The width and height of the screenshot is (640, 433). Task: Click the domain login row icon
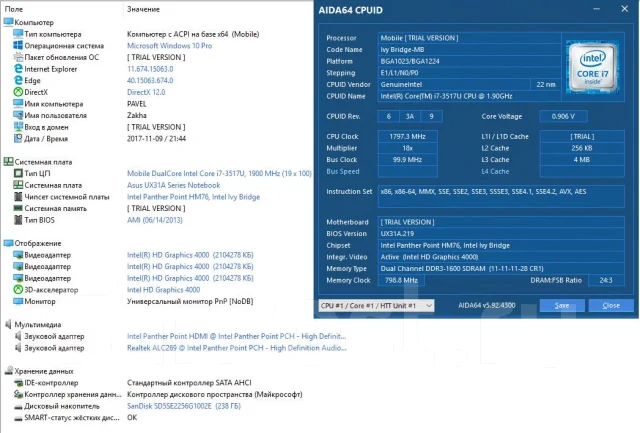coord(18,127)
